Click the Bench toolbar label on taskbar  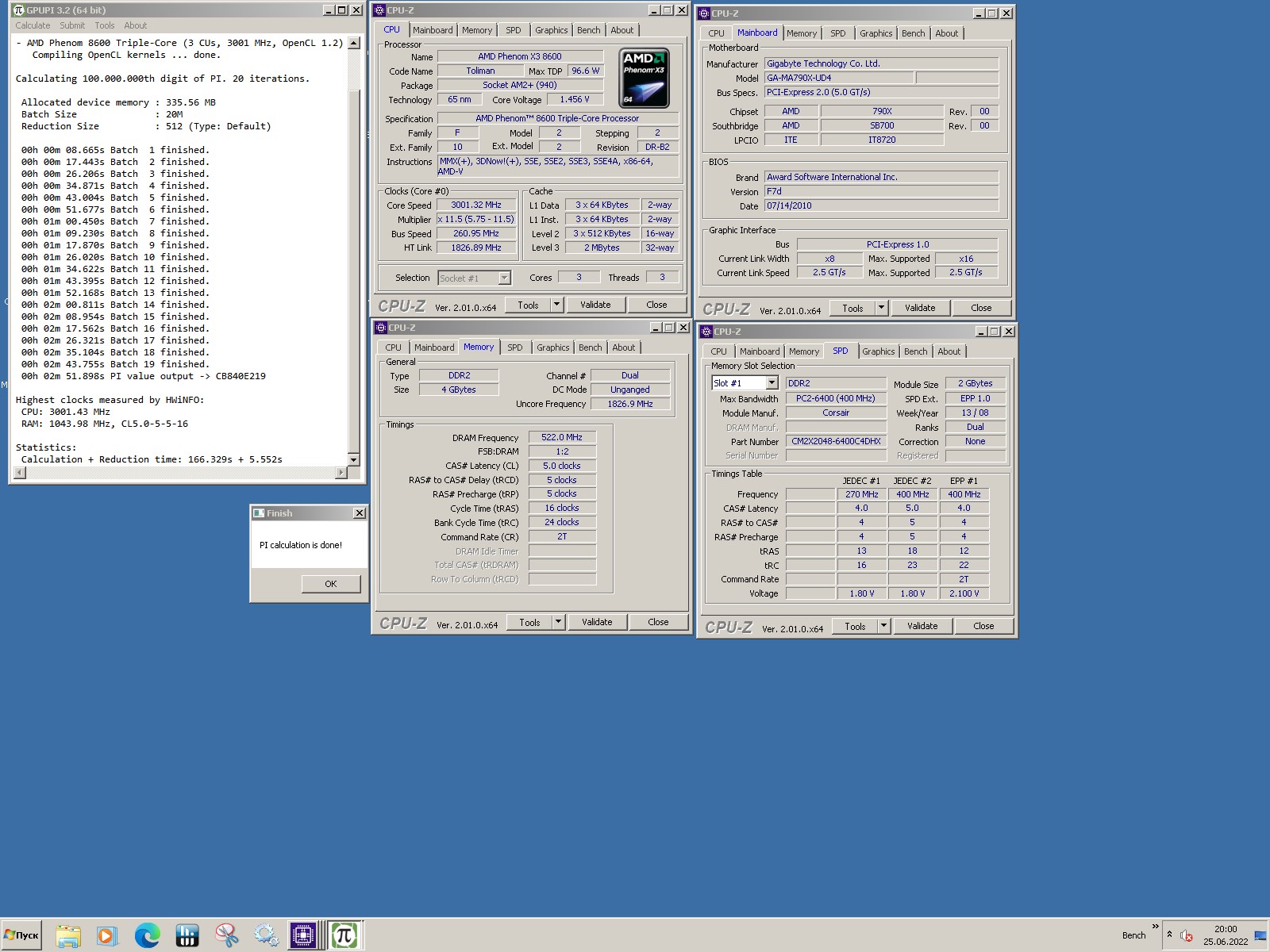pos(1133,935)
